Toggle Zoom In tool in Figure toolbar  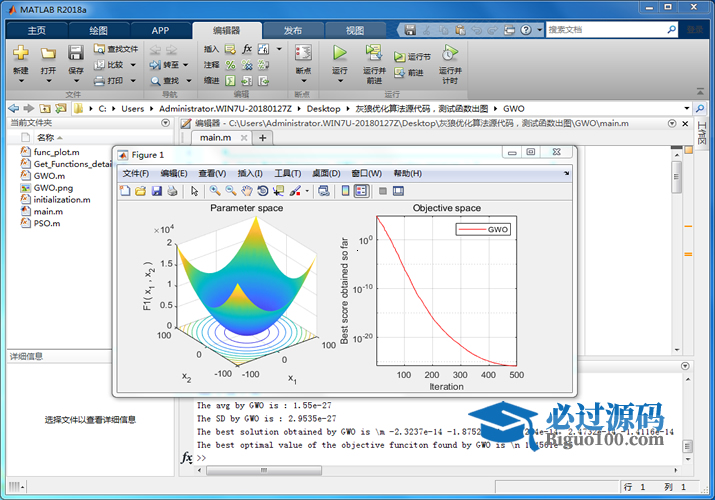click(215, 191)
